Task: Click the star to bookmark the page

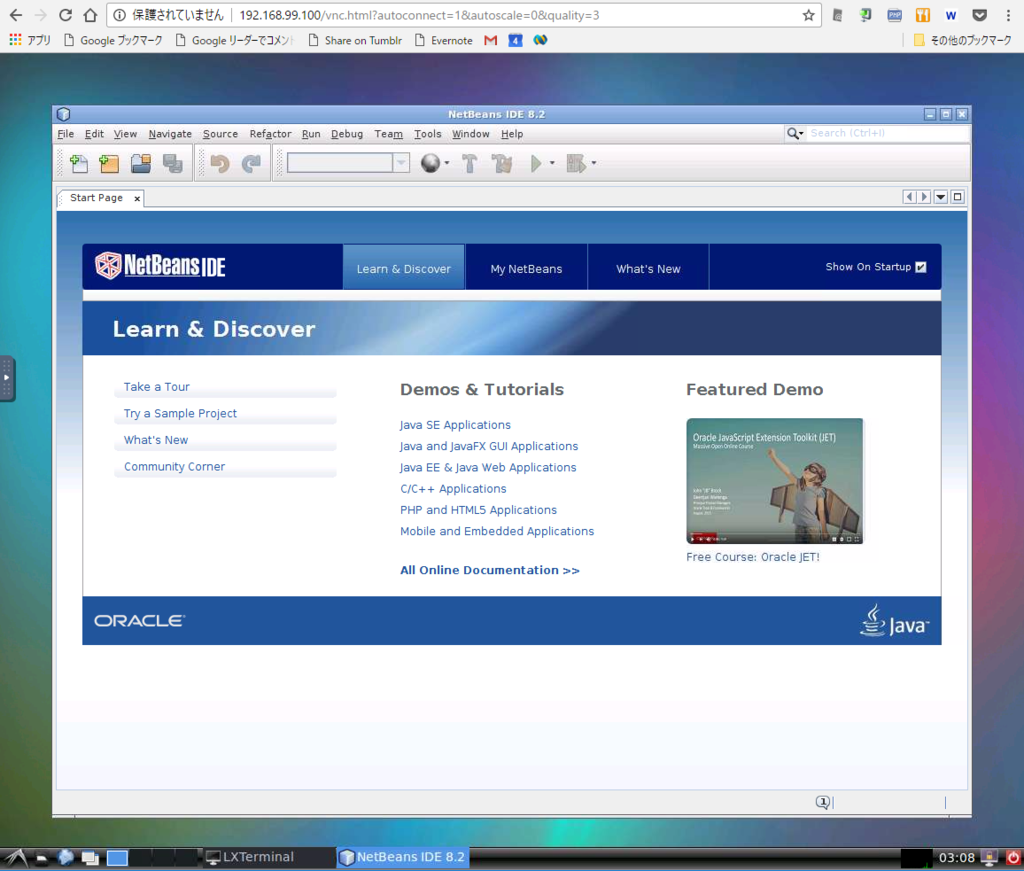Action: [808, 15]
